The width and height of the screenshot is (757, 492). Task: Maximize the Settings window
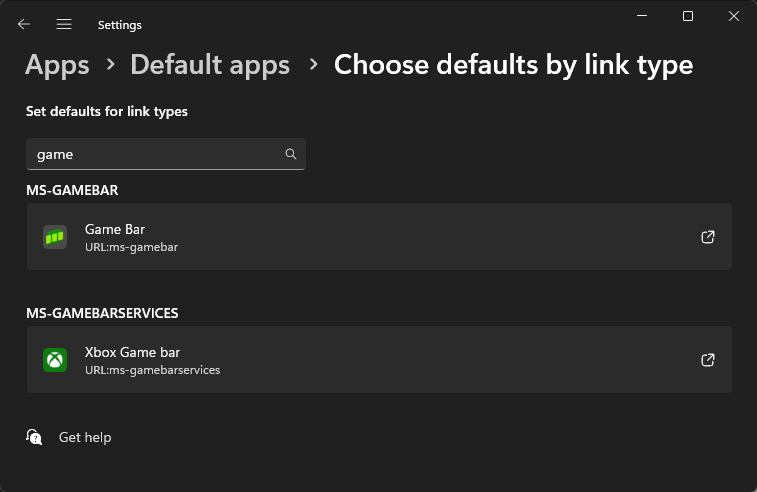(x=688, y=16)
